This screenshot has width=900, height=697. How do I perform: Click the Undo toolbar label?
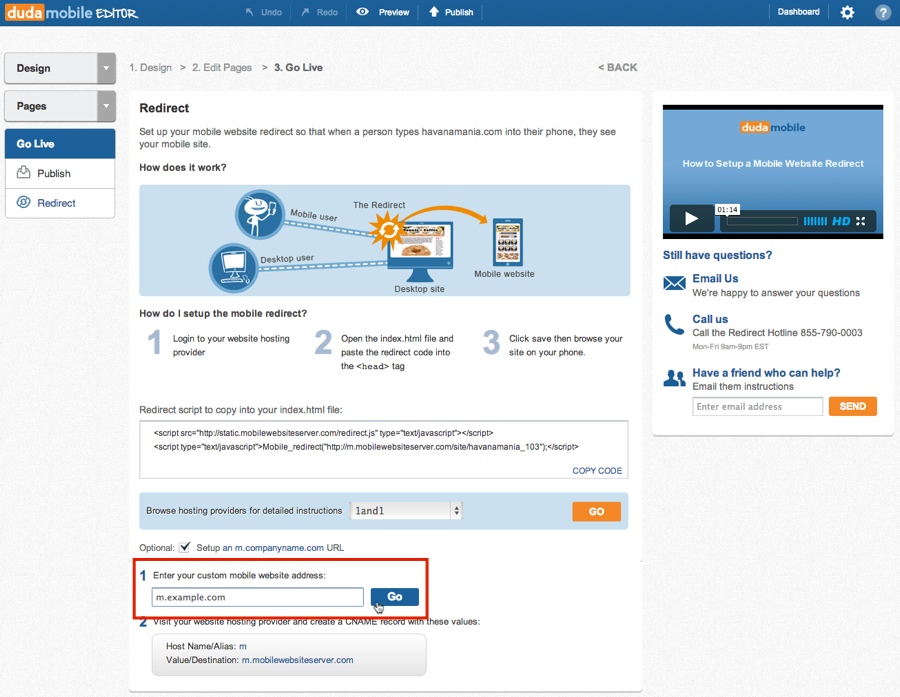click(x=271, y=12)
